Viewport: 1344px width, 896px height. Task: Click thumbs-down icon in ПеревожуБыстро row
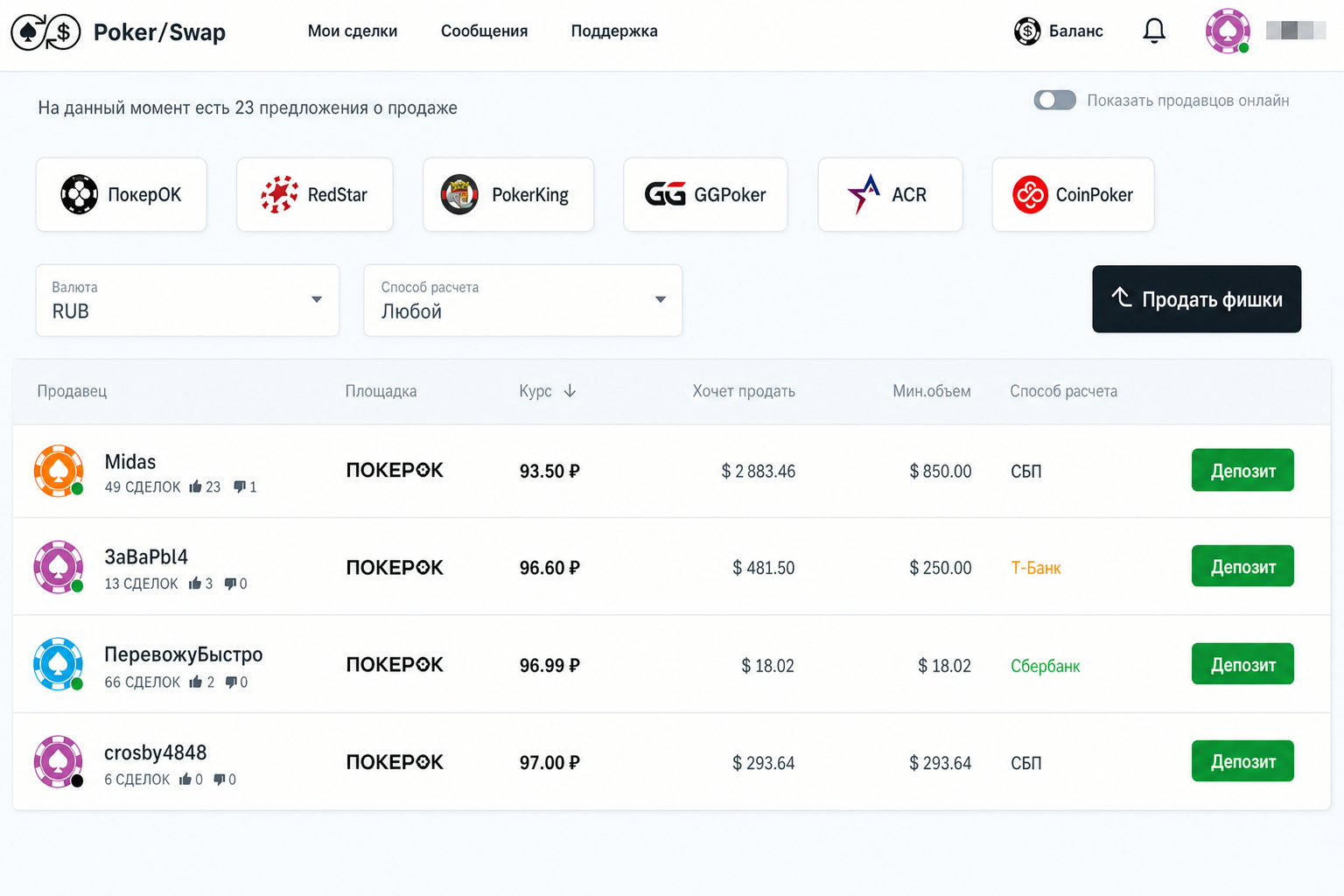(232, 682)
